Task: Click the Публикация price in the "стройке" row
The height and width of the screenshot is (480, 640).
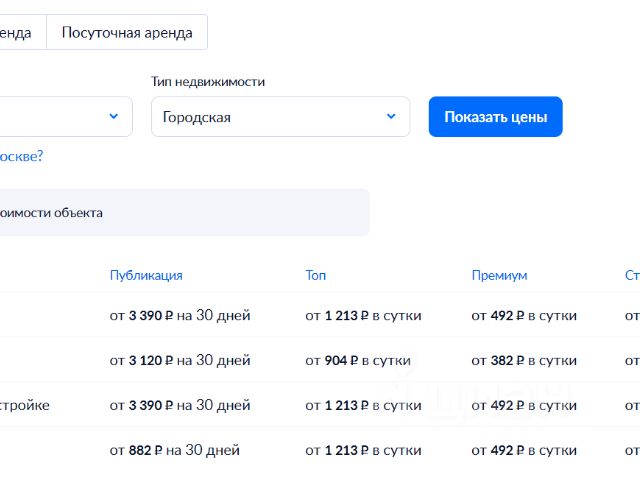Action: click(180, 405)
